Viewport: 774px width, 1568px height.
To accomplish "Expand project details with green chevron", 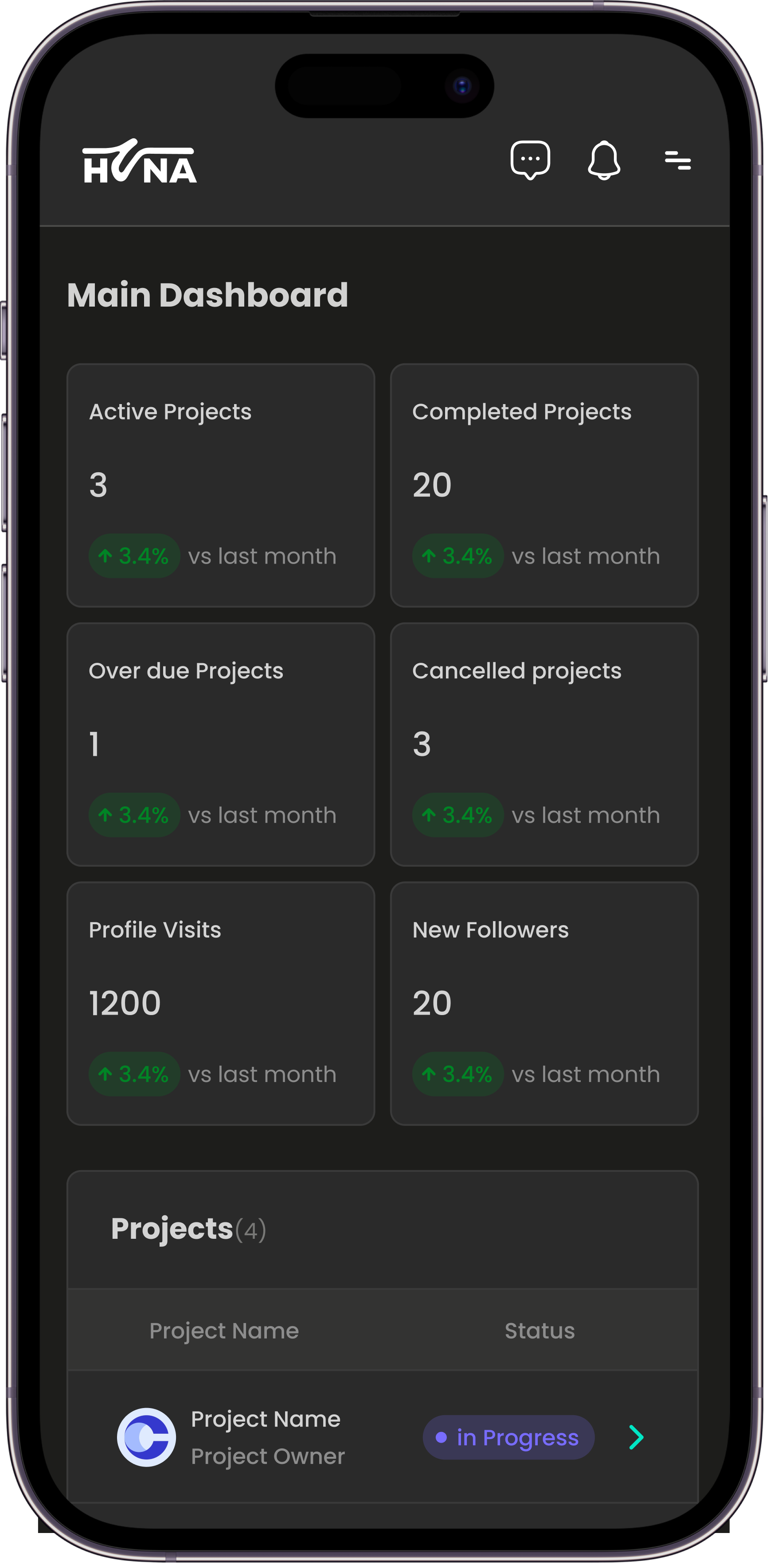I will 636,1437.
